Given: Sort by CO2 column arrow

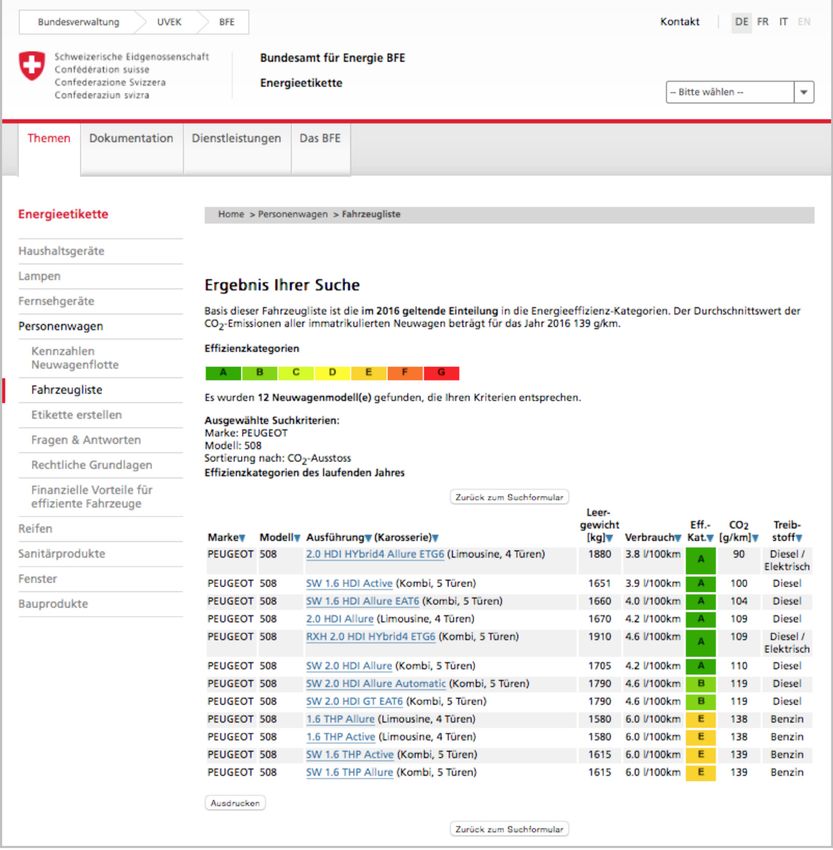Looking at the screenshot, I should point(755,538).
